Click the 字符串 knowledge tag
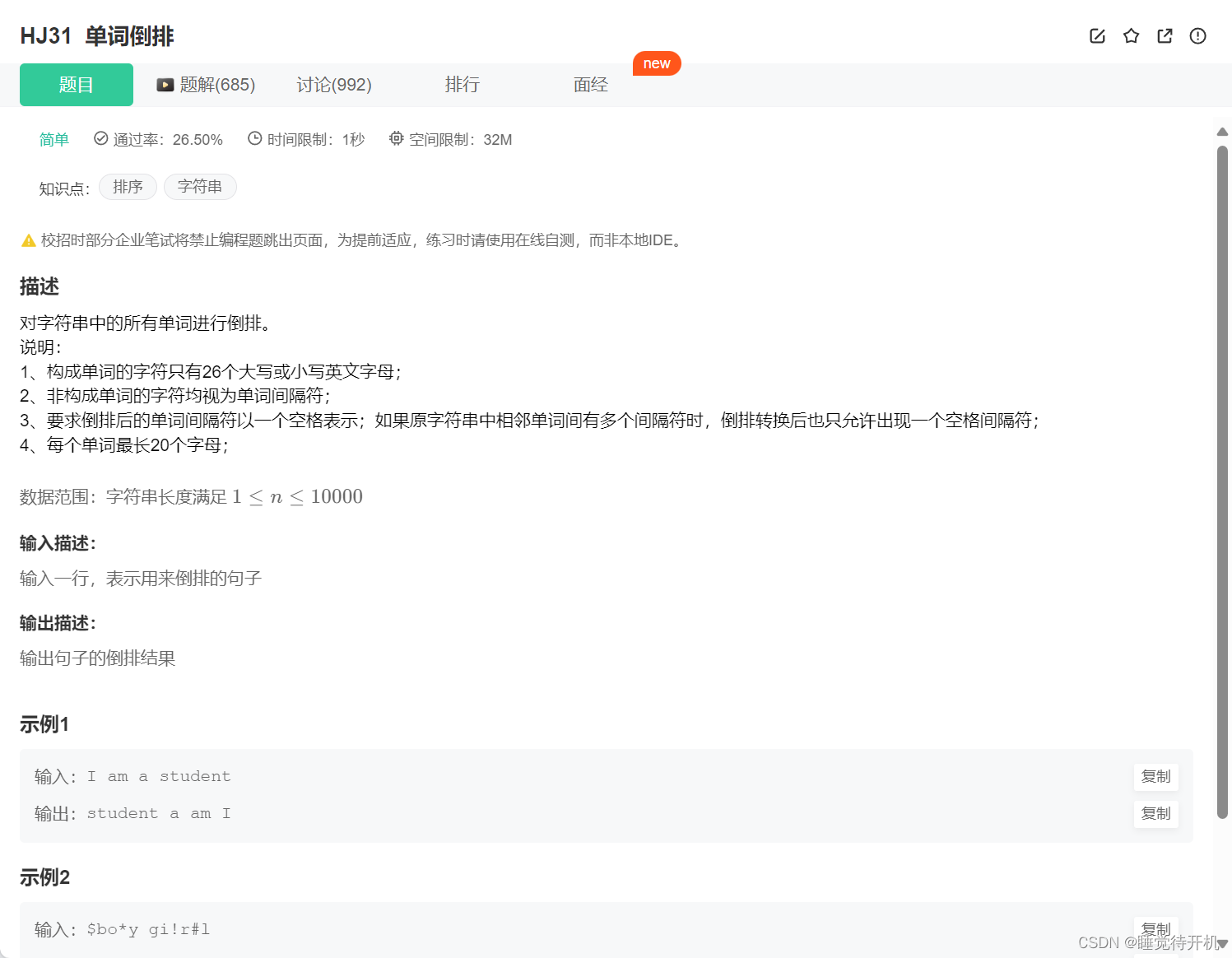This screenshot has height=958, width=1232. [200, 187]
